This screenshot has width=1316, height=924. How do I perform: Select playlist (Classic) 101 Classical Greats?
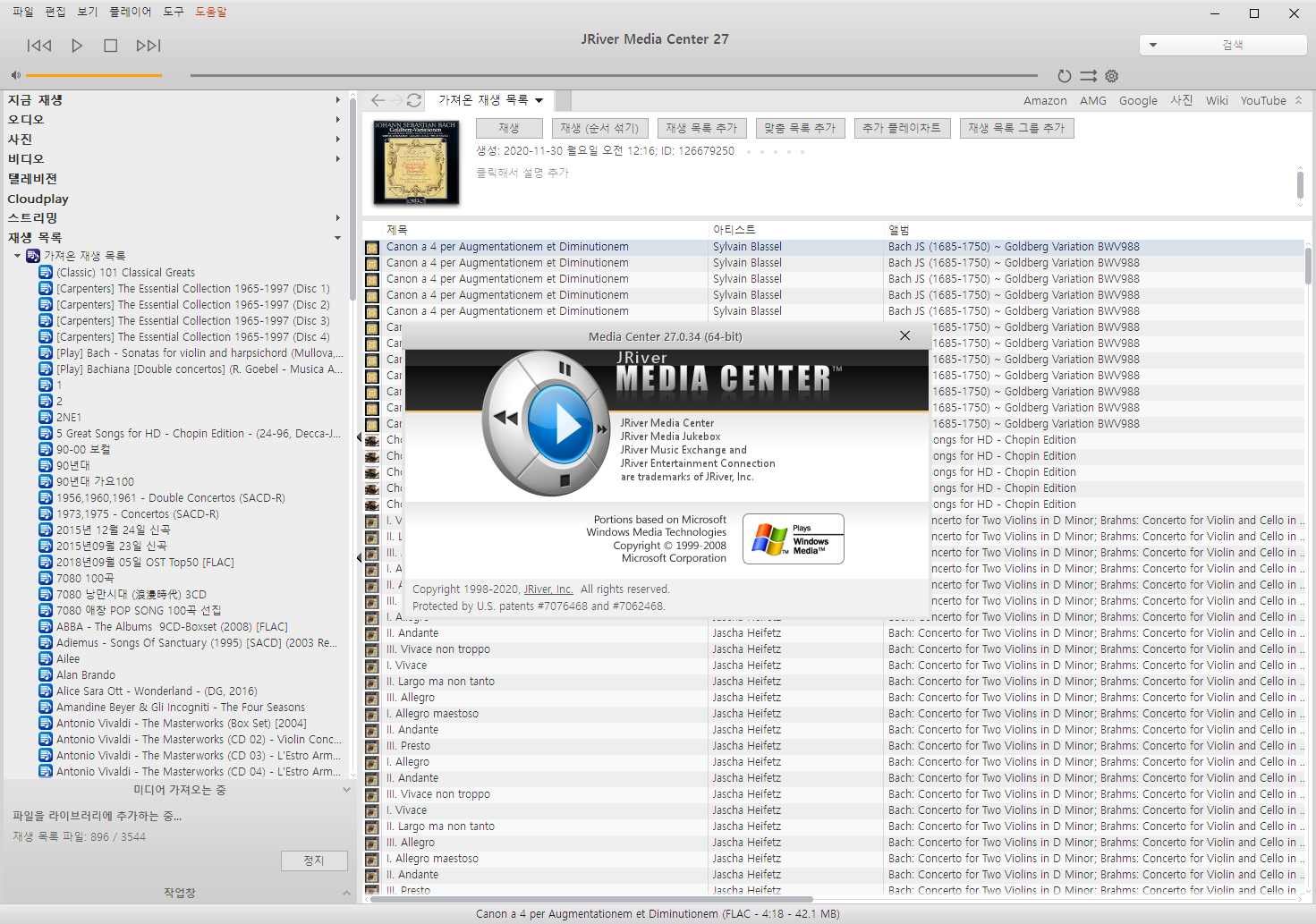[x=125, y=273]
